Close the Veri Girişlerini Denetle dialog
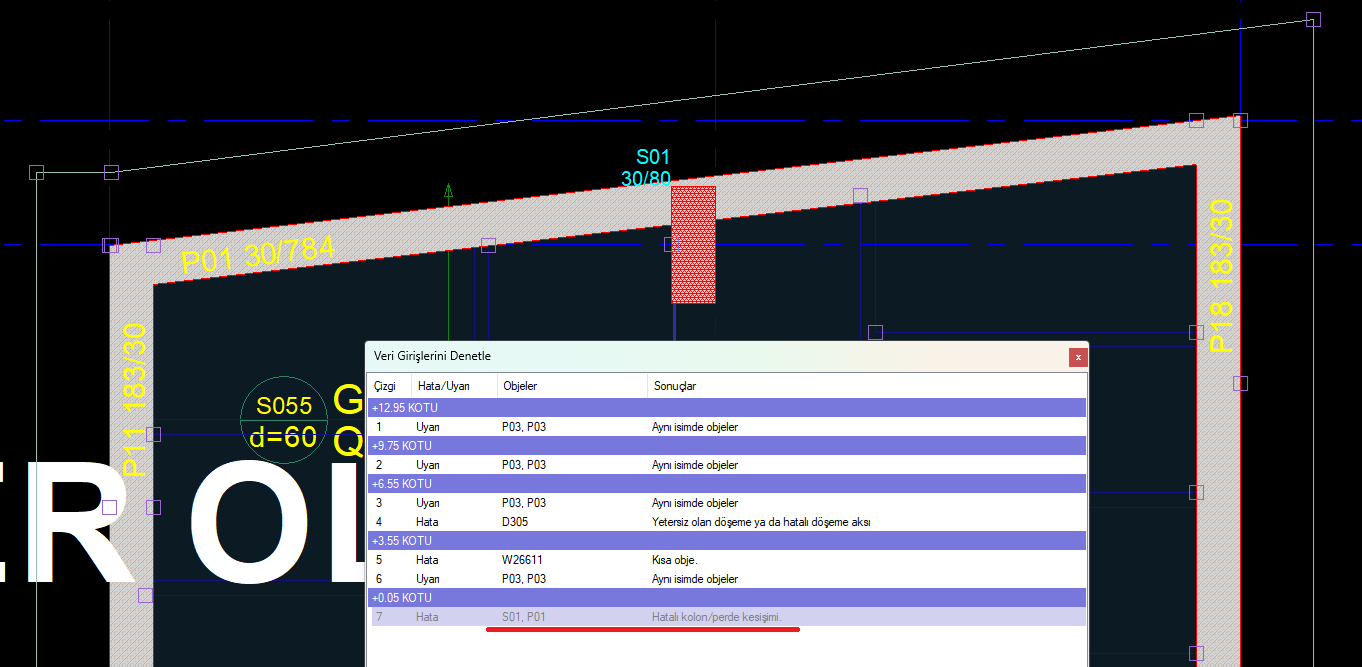Viewport: 1362px width, 667px height. tap(1077, 357)
